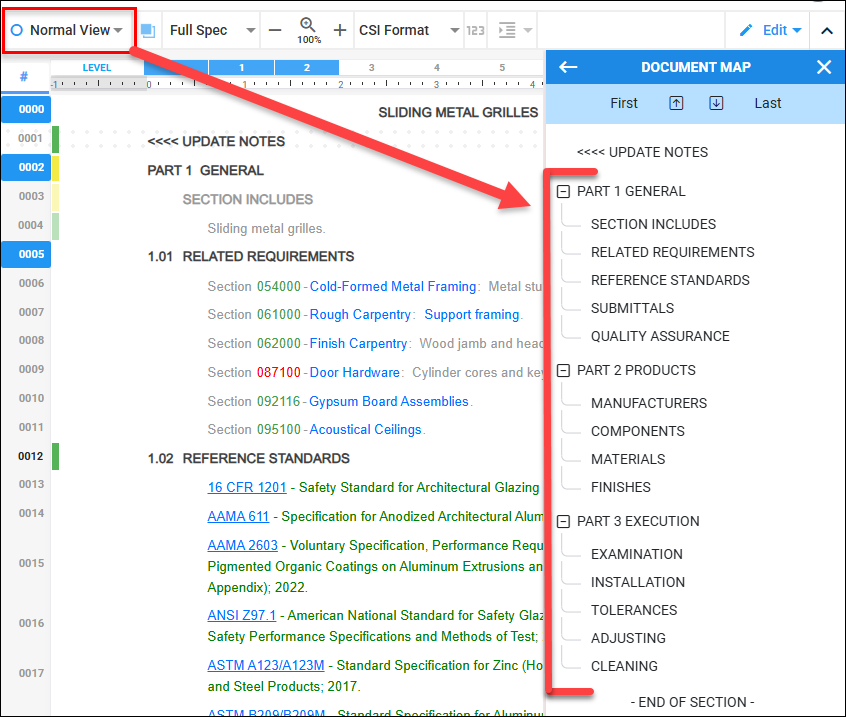Click level 4 tab in ruler
This screenshot has height=717, width=846.
(436, 67)
